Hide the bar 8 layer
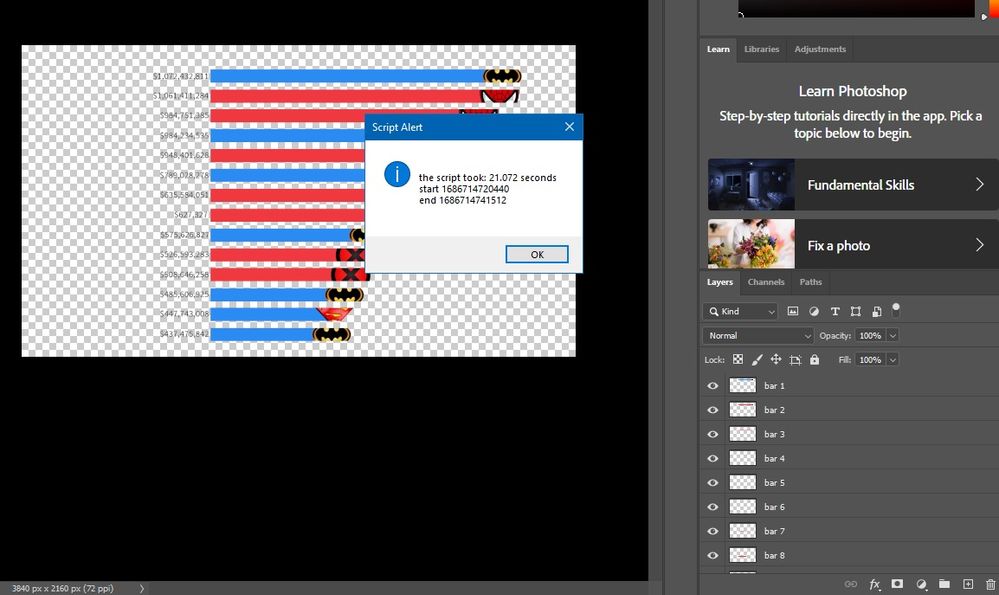The height and width of the screenshot is (595, 999). click(x=712, y=555)
